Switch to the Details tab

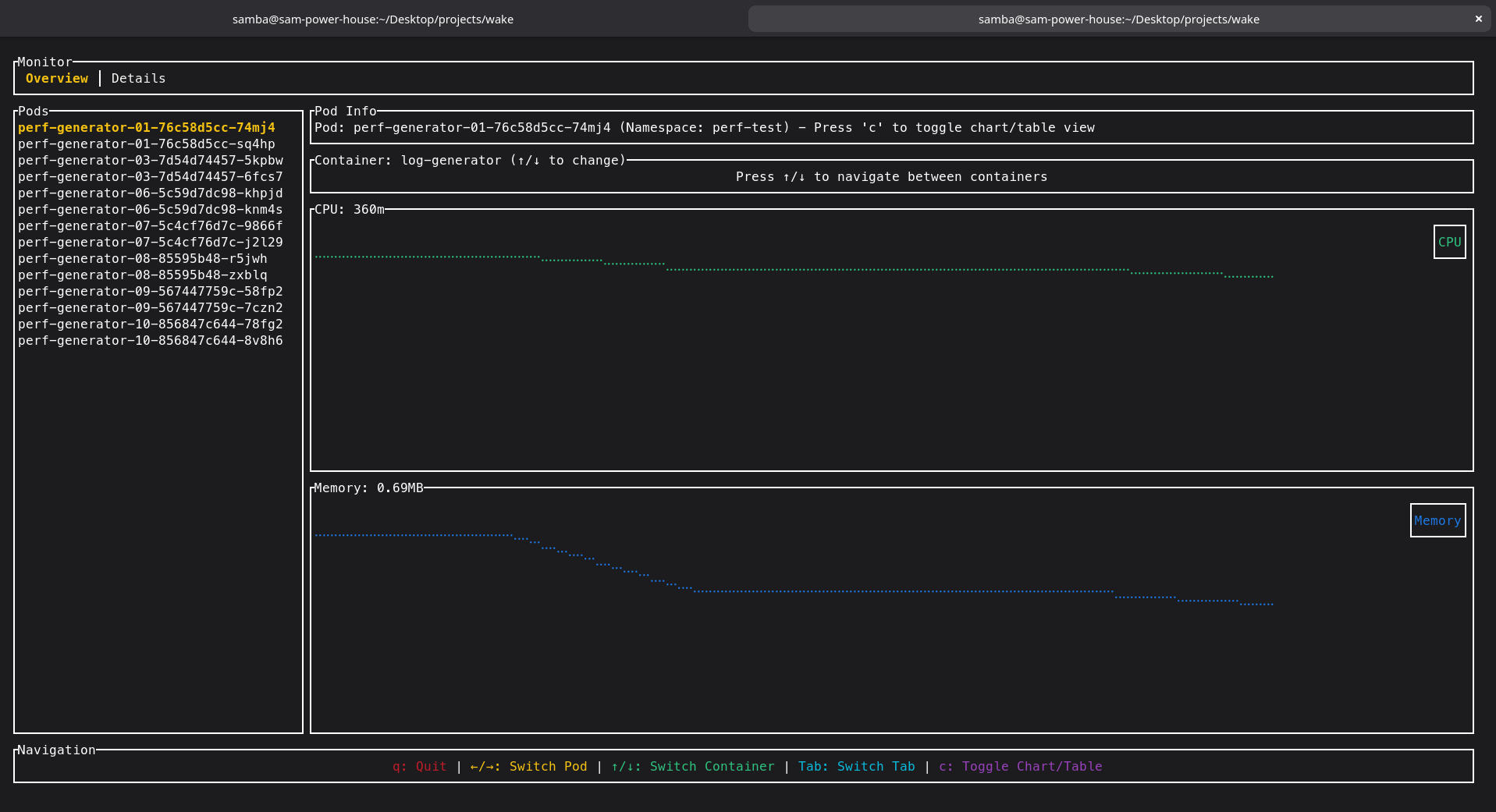pyautogui.click(x=138, y=78)
